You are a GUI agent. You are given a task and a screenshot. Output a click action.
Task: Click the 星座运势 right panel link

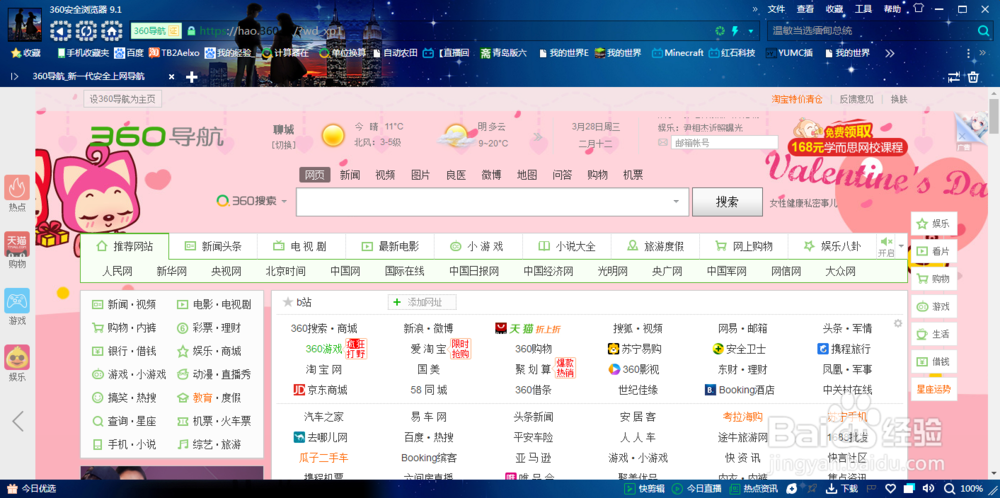(x=934, y=388)
